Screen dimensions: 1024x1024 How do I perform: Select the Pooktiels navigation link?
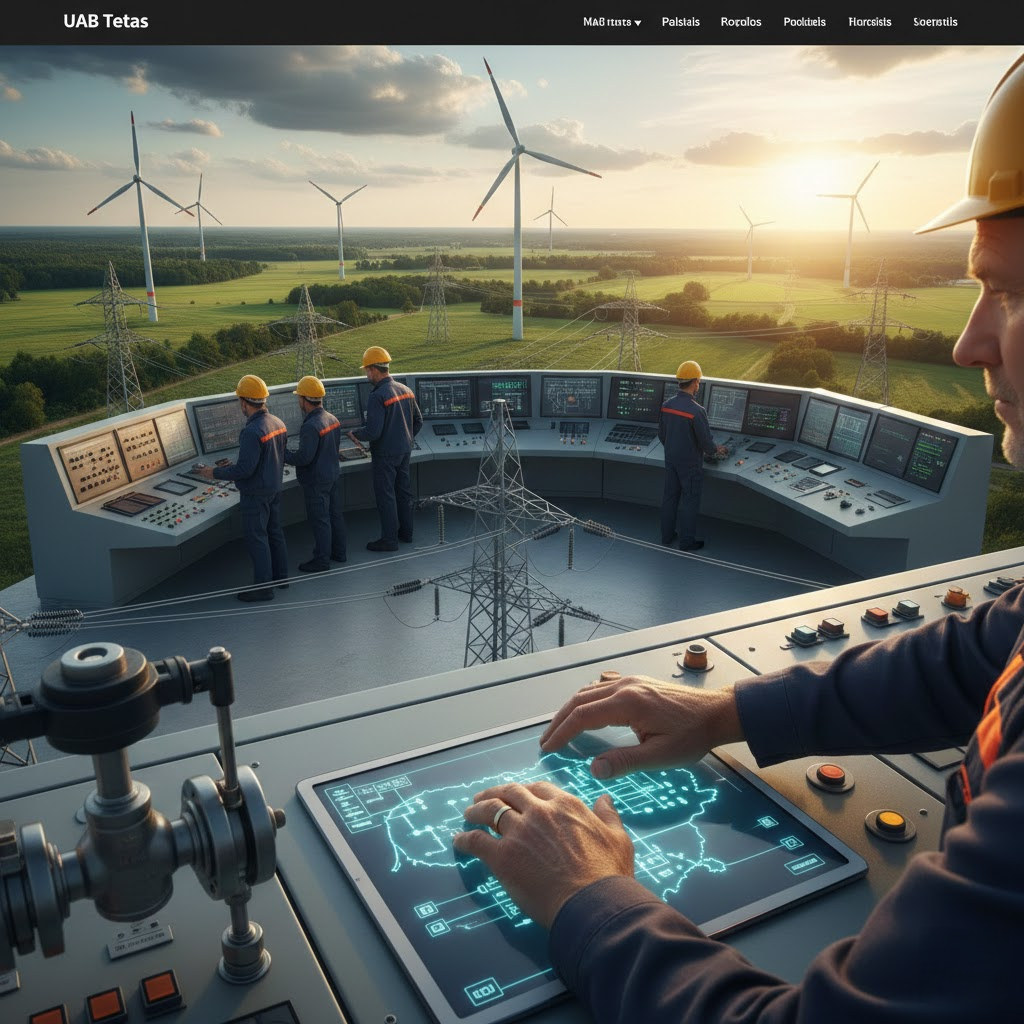click(x=804, y=22)
